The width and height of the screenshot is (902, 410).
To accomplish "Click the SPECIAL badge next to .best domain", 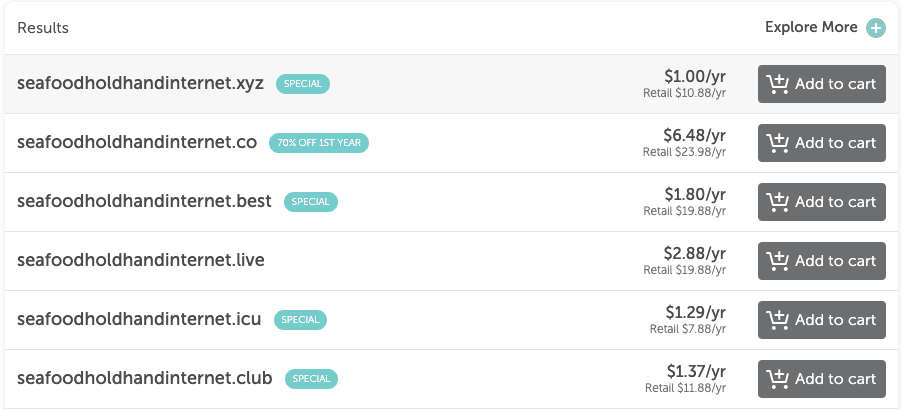I will [311, 202].
